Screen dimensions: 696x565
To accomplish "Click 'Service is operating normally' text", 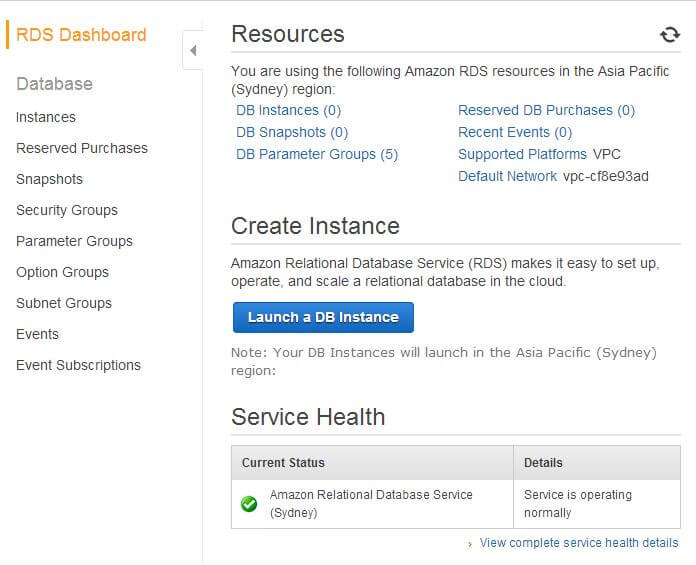I will pos(577,504).
